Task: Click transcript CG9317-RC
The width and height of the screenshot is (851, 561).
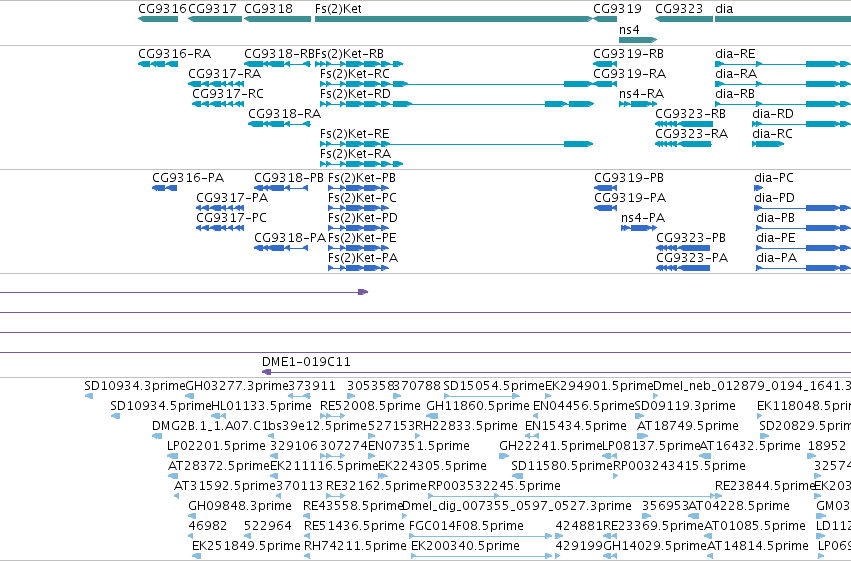Action: click(218, 104)
